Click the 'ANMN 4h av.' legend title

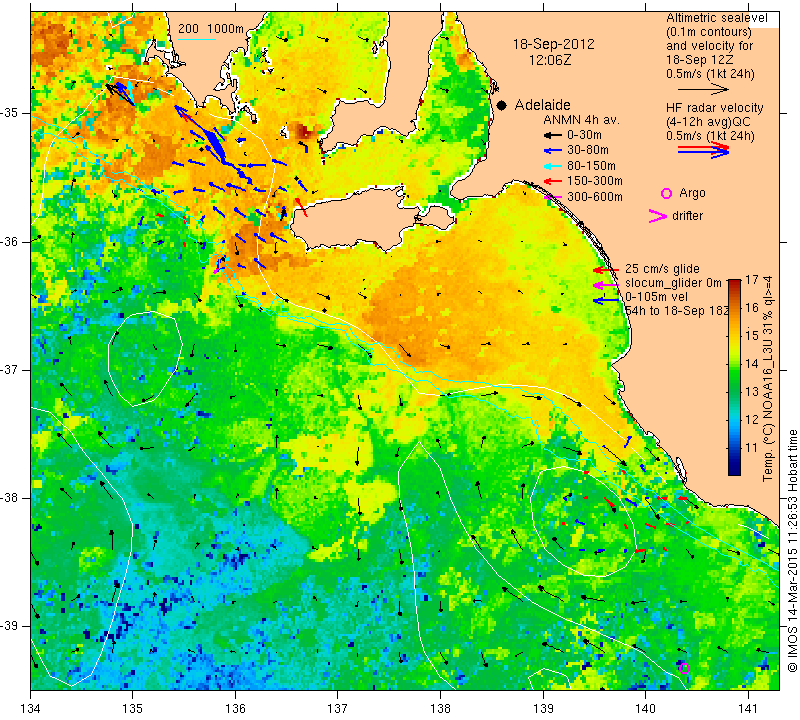[581, 120]
